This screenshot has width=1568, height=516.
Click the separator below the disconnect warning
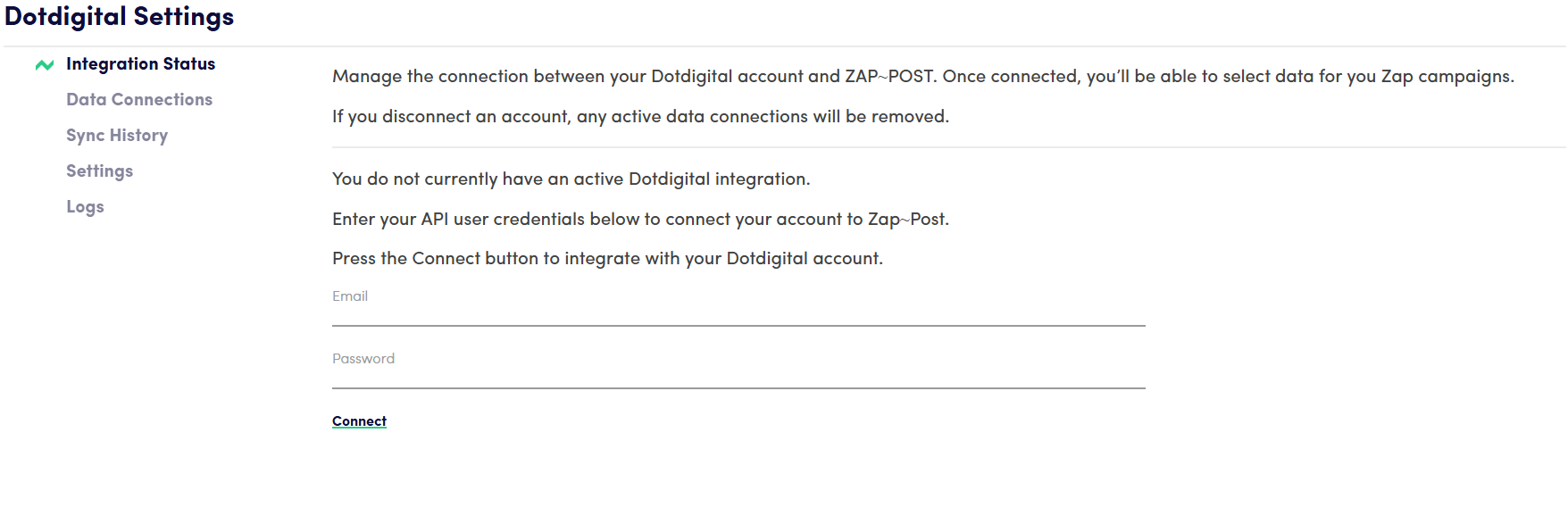[948, 147]
